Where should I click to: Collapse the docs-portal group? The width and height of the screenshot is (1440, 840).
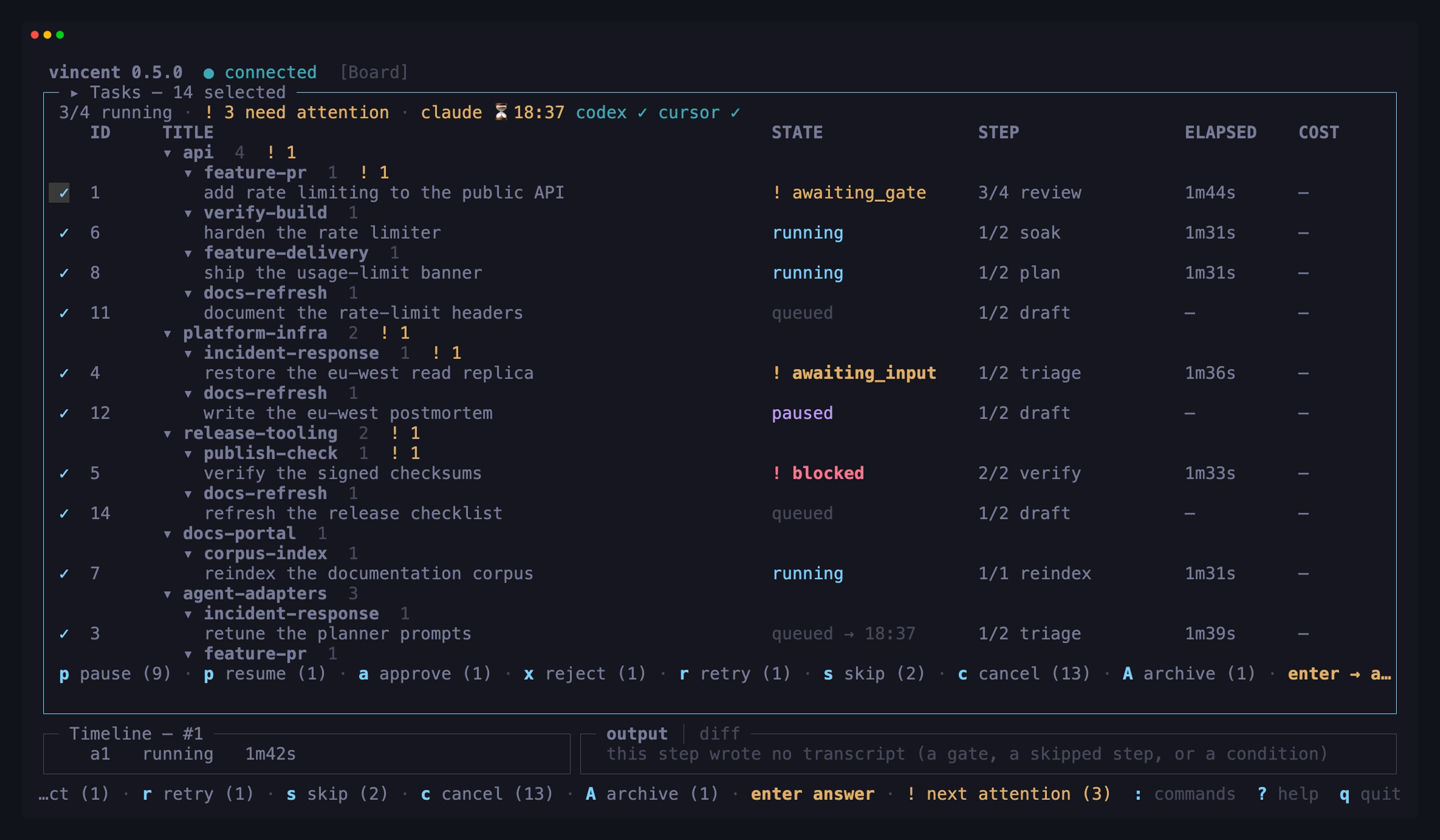pos(167,535)
